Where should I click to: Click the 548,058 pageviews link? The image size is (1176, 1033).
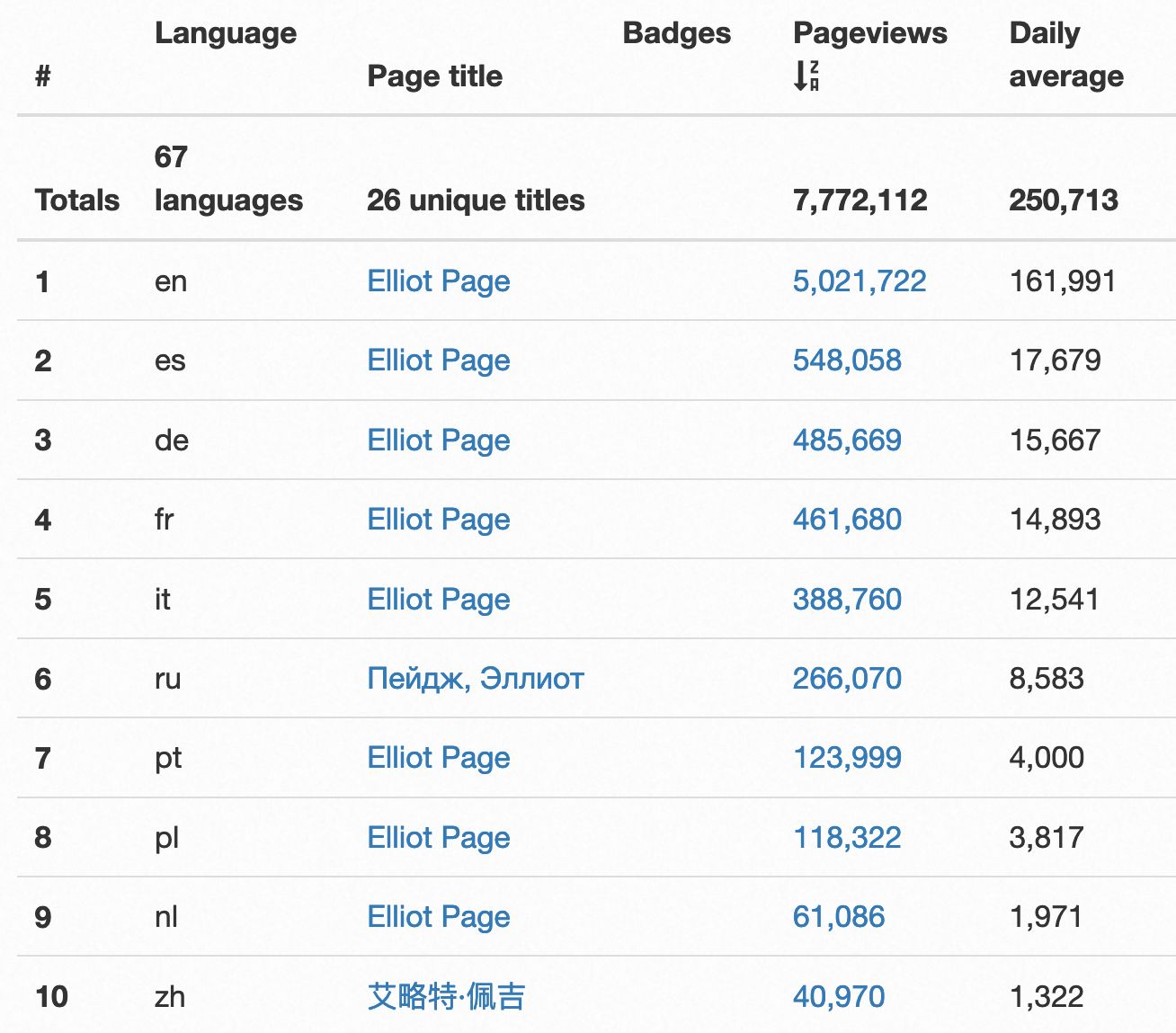pyautogui.click(x=847, y=361)
